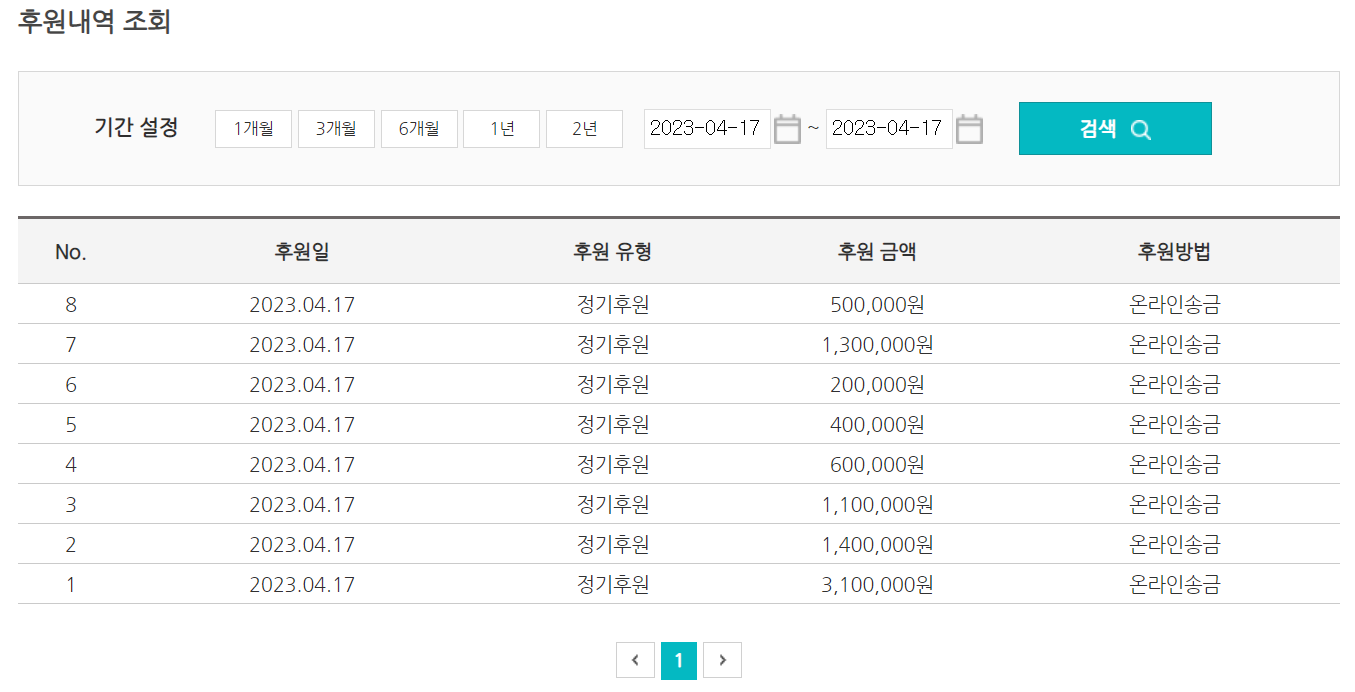Click the 1,100,000원 amount cell
1355x692 pixels.
click(877, 505)
